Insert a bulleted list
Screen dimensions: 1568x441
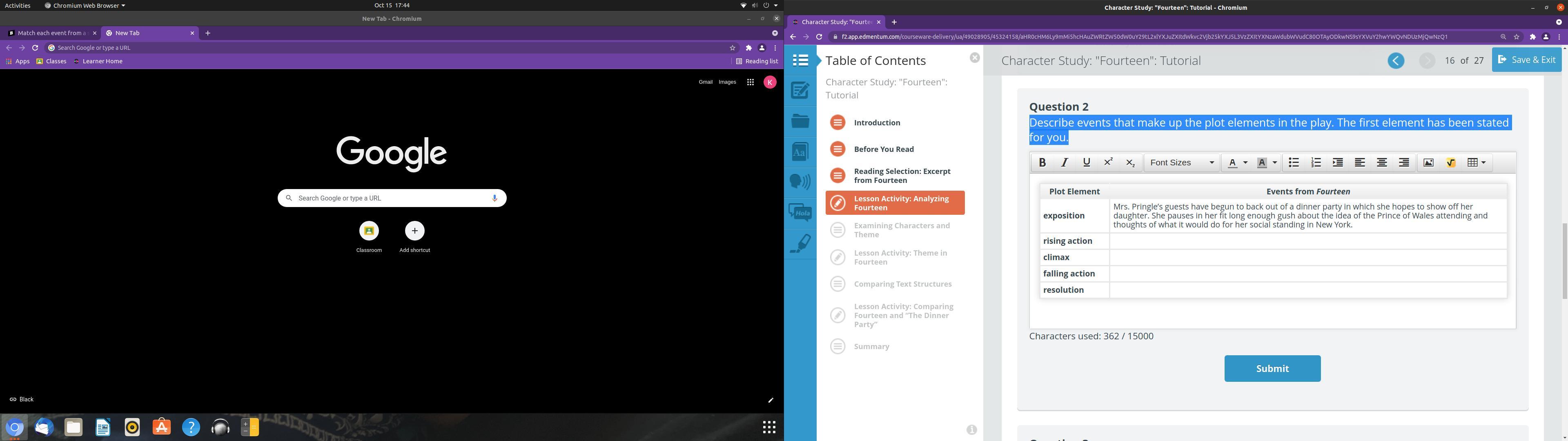pos(1294,163)
